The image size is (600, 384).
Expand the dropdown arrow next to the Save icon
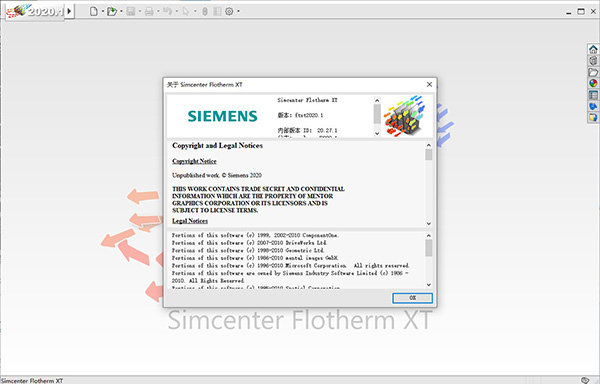pyautogui.click(x=140, y=11)
